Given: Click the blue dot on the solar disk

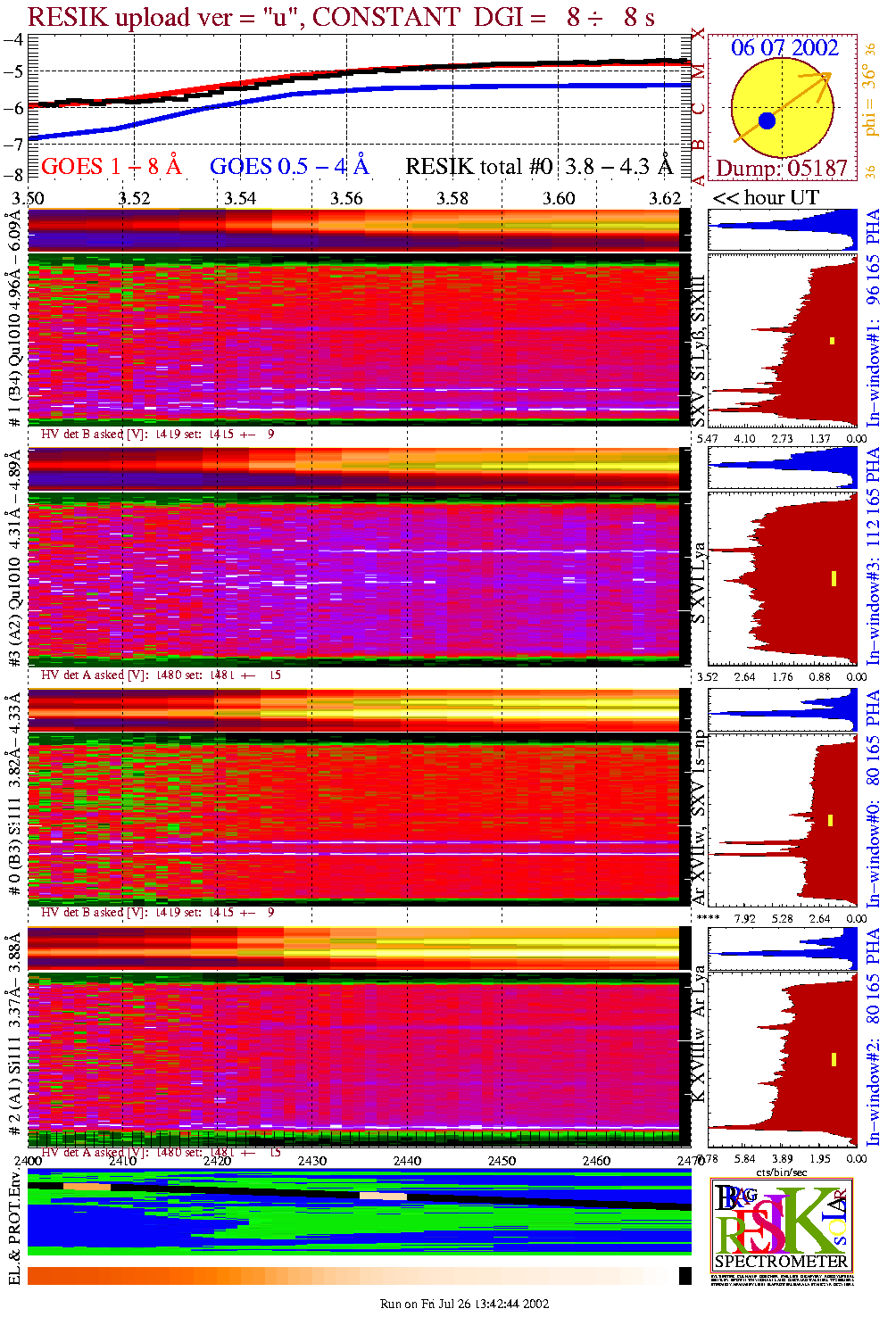Looking at the screenshot, I should click(767, 120).
